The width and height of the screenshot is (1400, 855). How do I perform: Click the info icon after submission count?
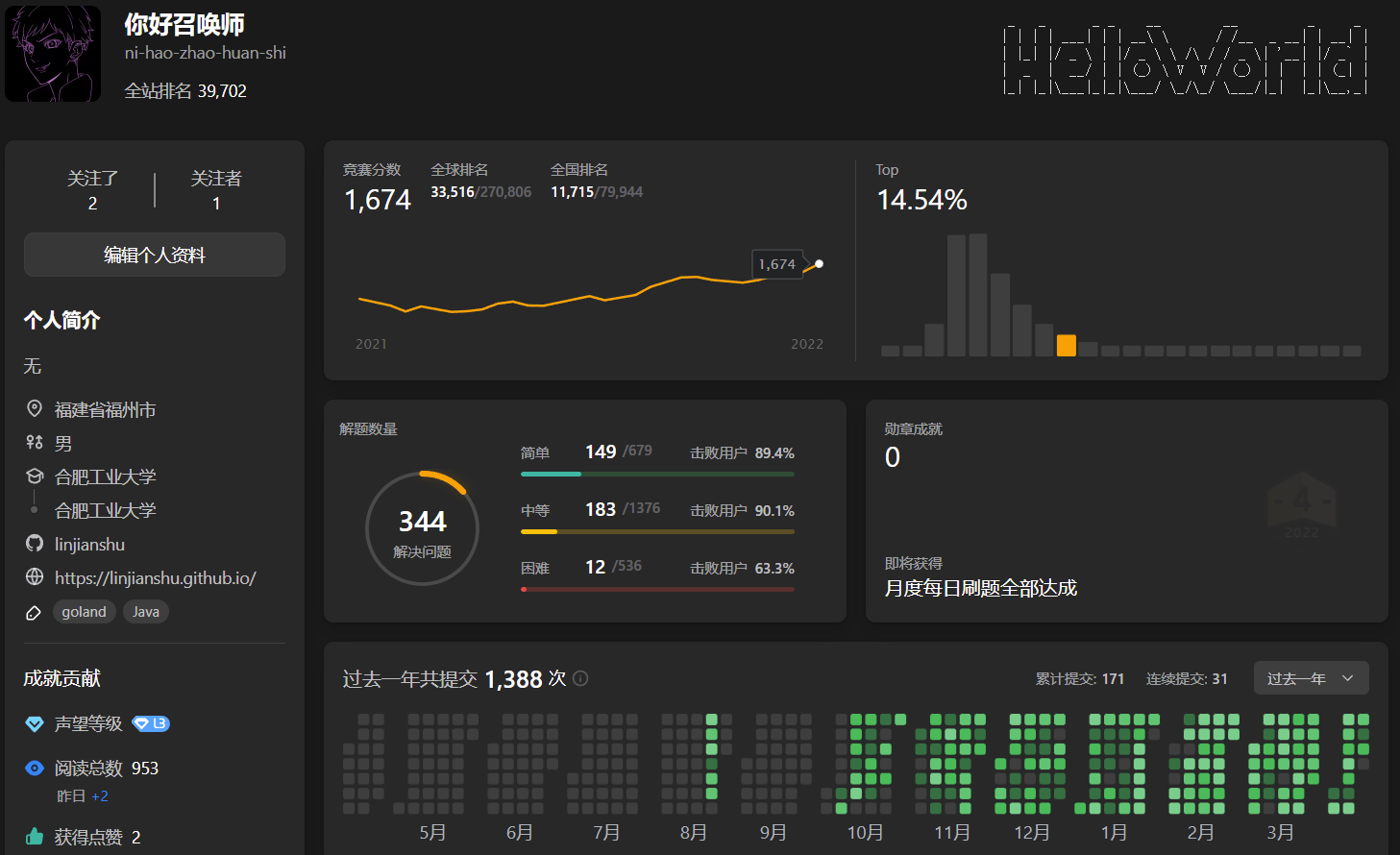pos(580,678)
